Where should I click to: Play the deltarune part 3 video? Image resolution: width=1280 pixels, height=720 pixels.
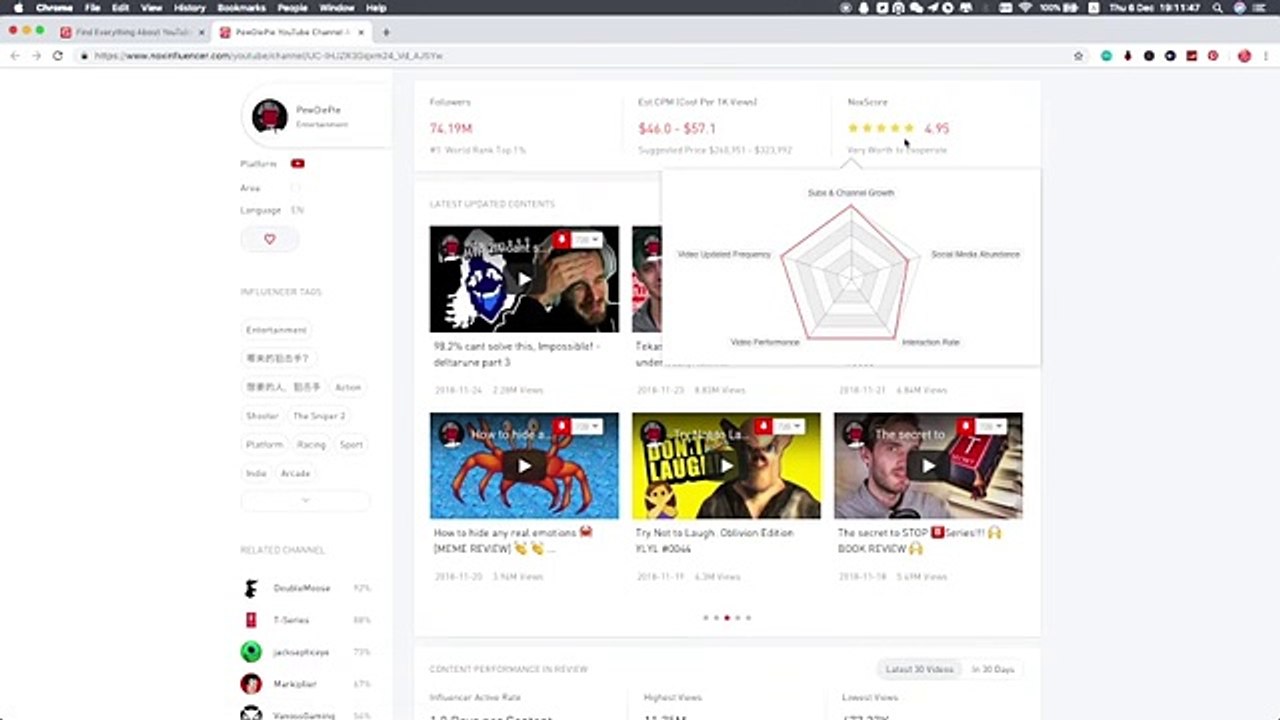point(524,279)
